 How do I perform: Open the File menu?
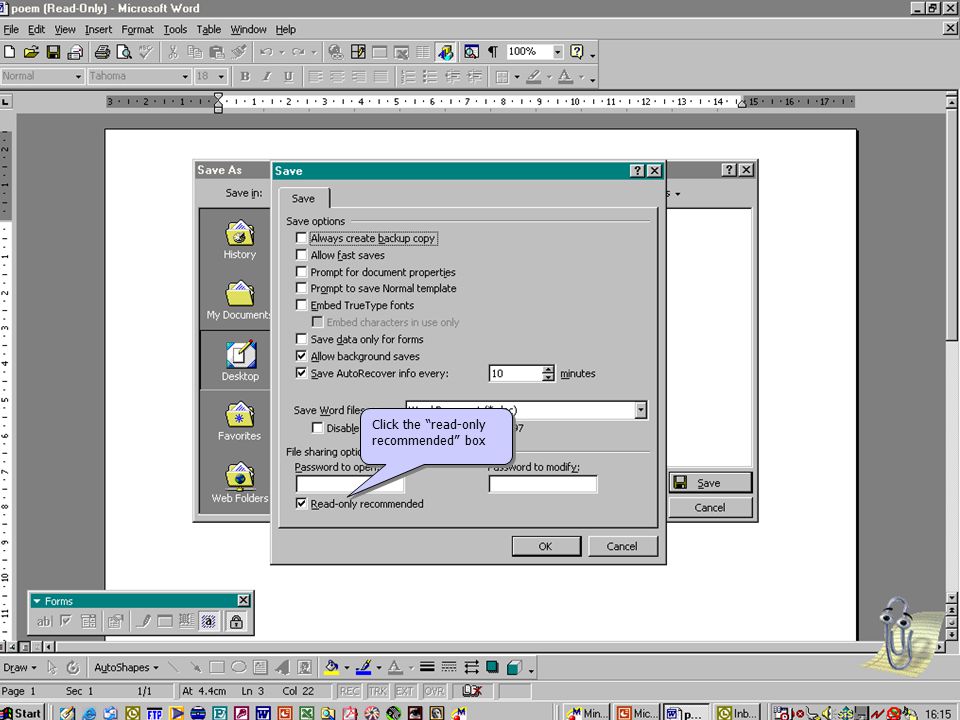[11, 29]
